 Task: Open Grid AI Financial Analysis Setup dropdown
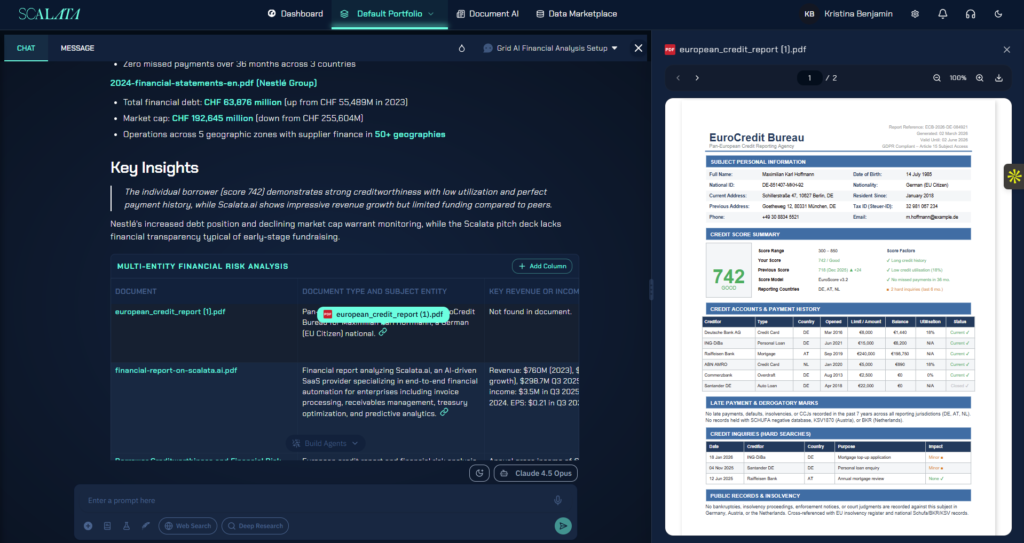pyautogui.click(x=551, y=48)
